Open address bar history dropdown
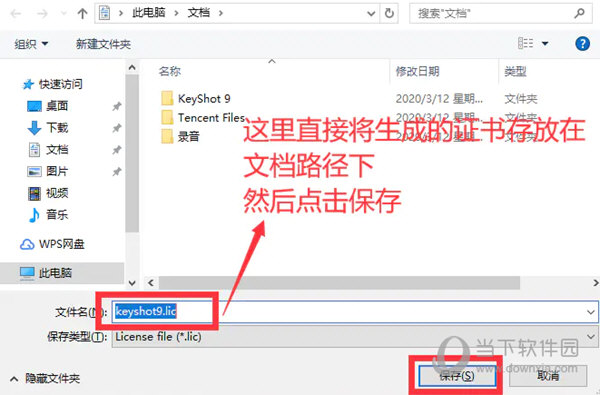This screenshot has width=600, height=395. (371, 14)
